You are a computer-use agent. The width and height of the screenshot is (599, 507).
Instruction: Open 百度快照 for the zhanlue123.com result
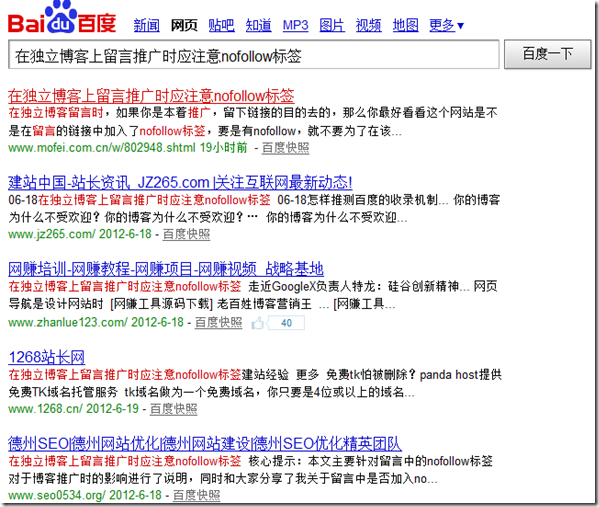pos(219,322)
